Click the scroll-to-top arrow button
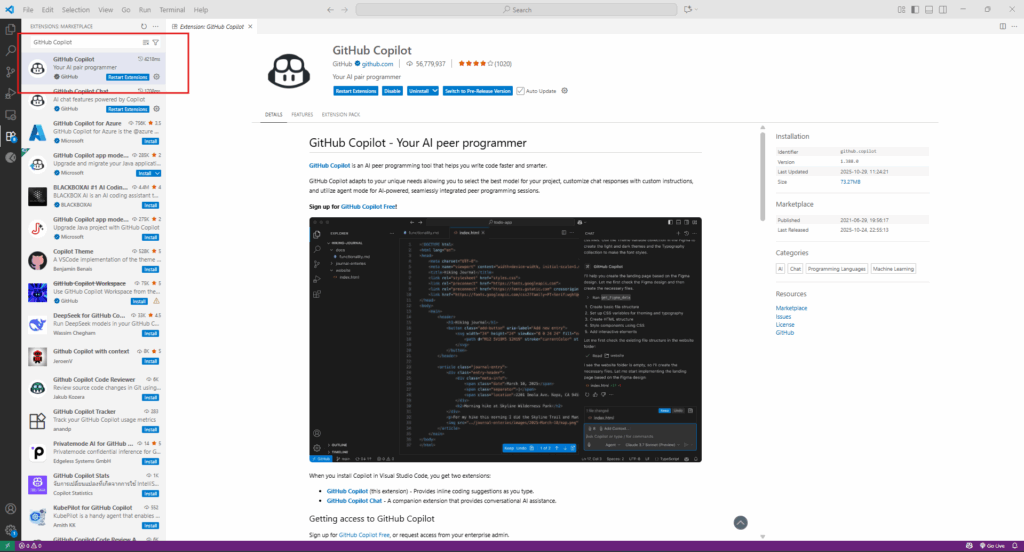The image size is (1024, 552). click(741, 523)
